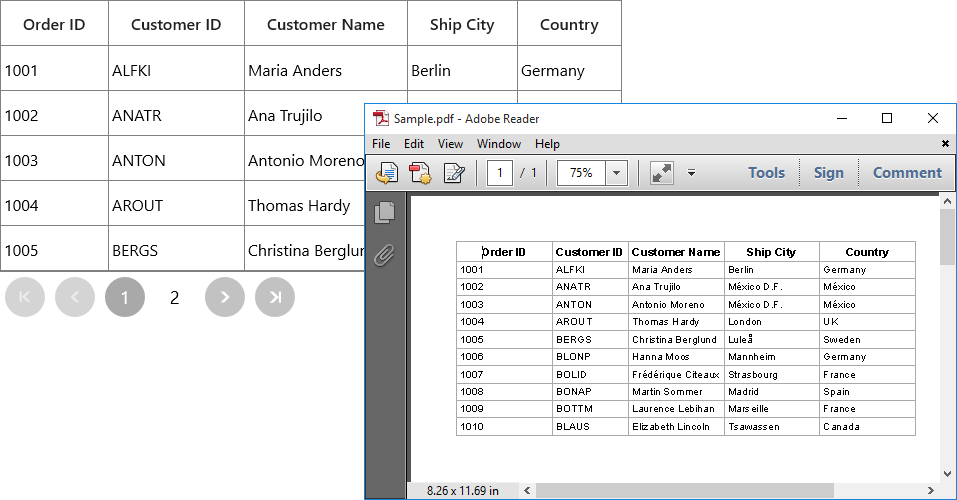Toggle read mode fullscreen icon
The height and width of the screenshot is (500, 957).
tap(662, 173)
